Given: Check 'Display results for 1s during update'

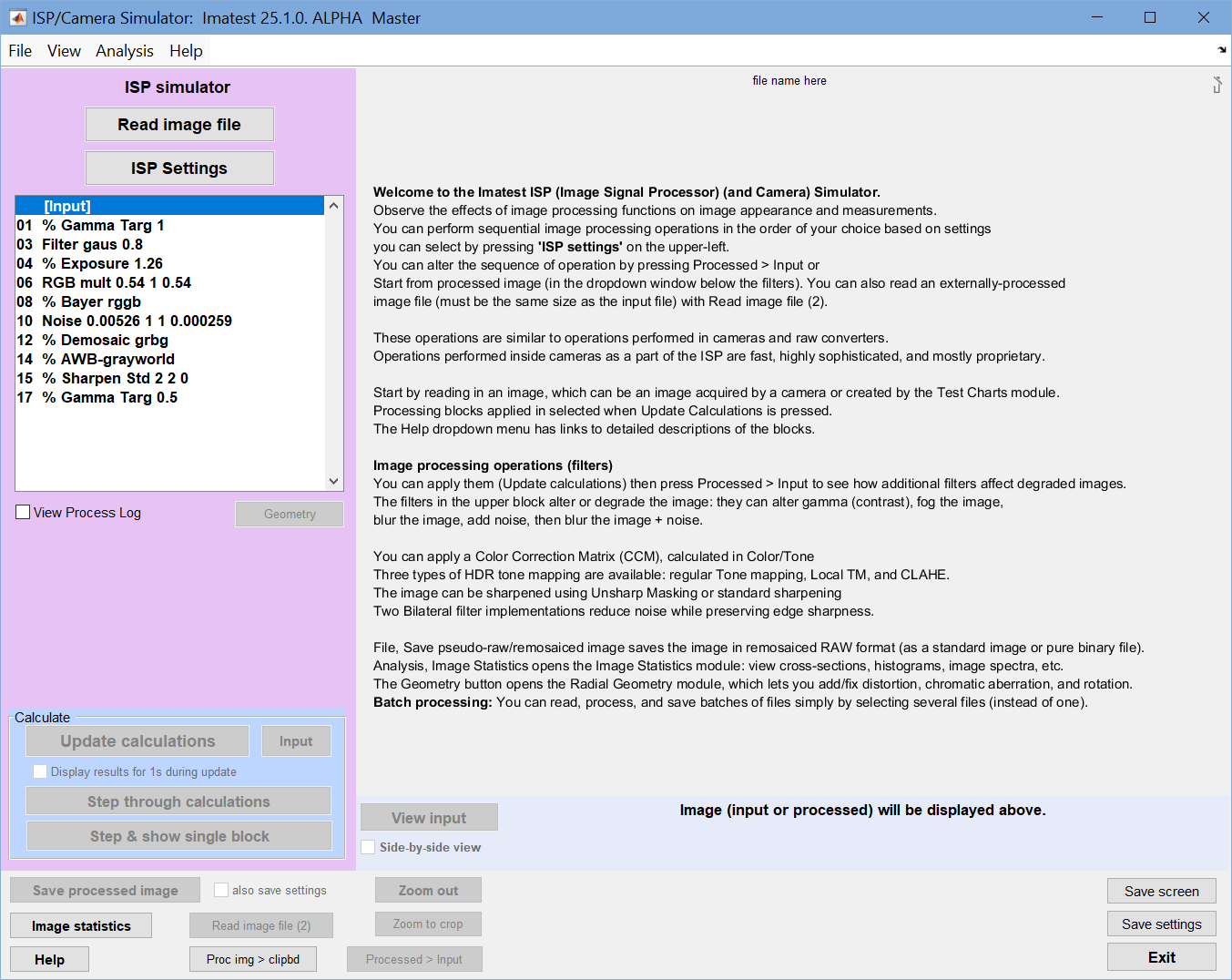Looking at the screenshot, I should click(x=40, y=771).
